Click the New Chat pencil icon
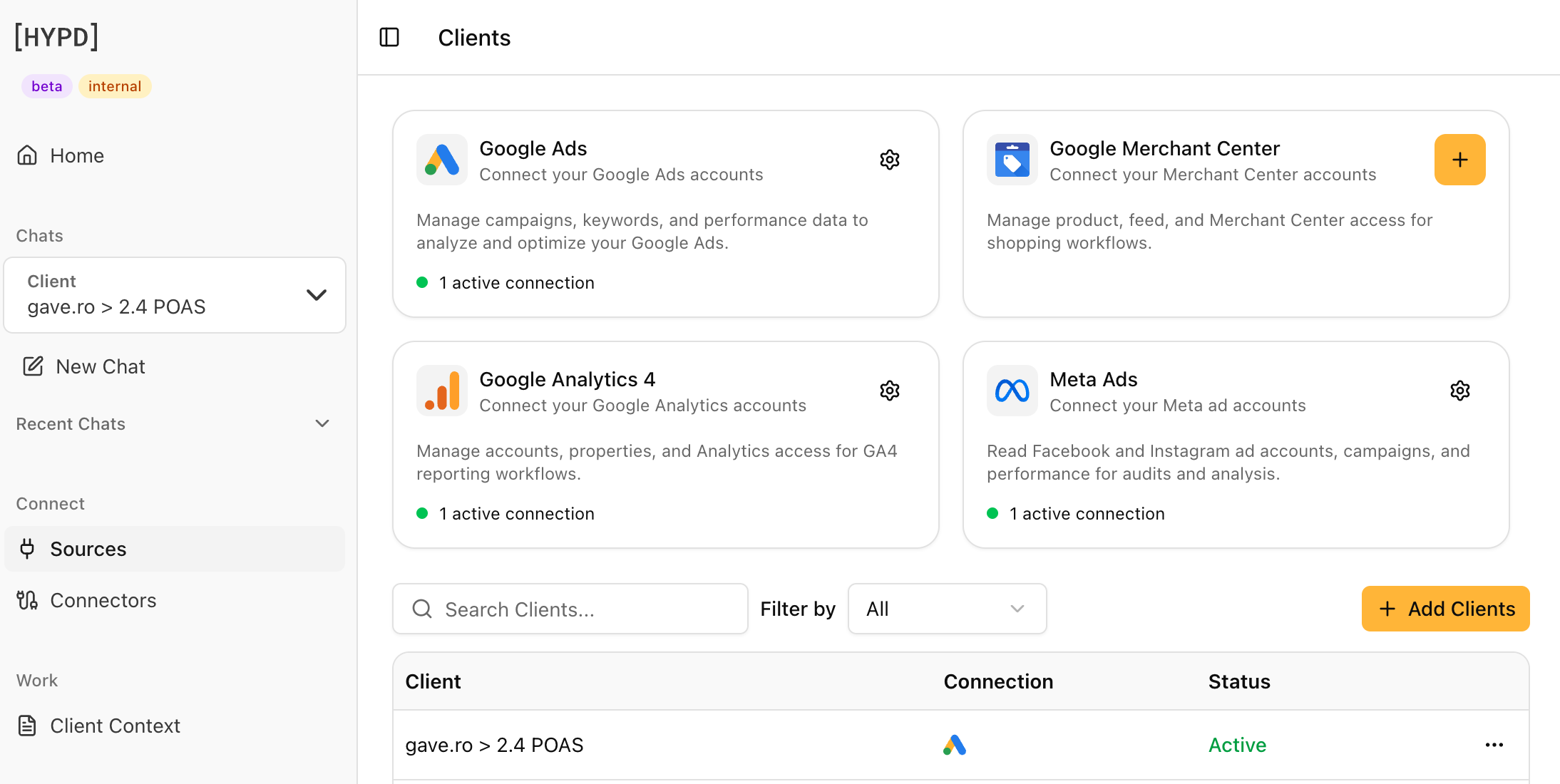Image resolution: width=1560 pixels, height=784 pixels. click(33, 366)
